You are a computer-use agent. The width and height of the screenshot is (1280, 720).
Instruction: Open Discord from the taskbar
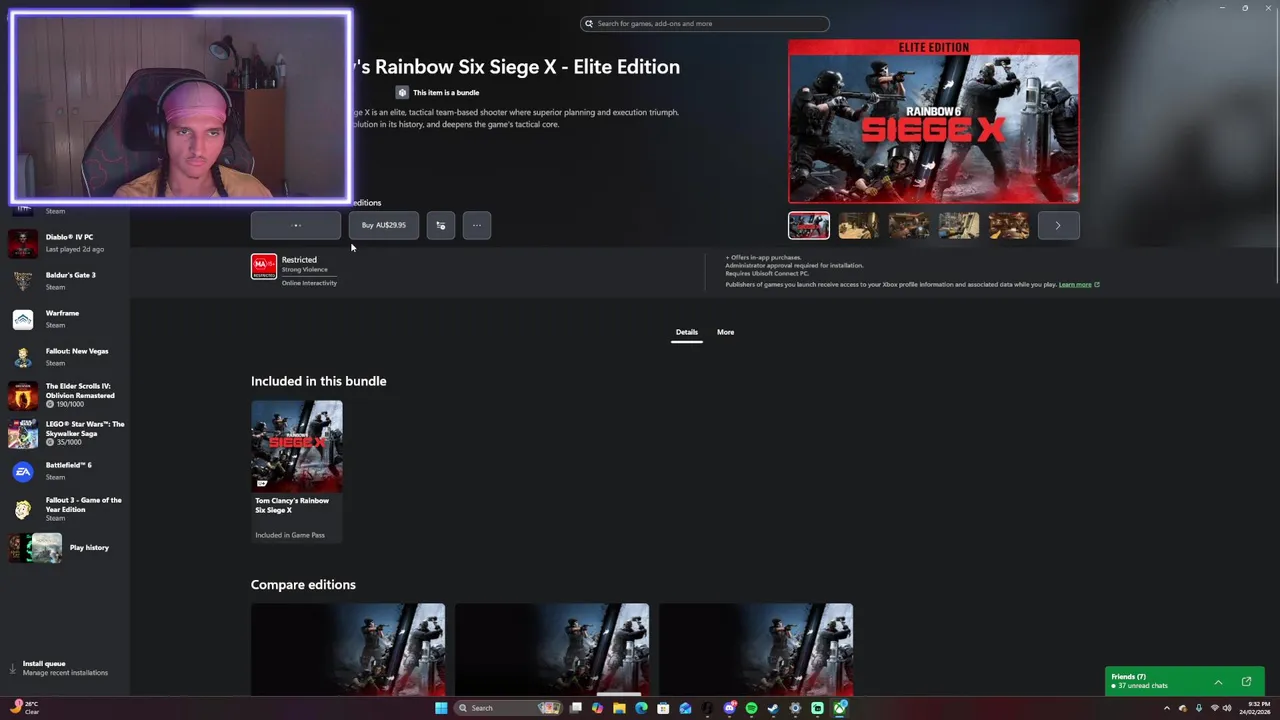click(x=730, y=708)
